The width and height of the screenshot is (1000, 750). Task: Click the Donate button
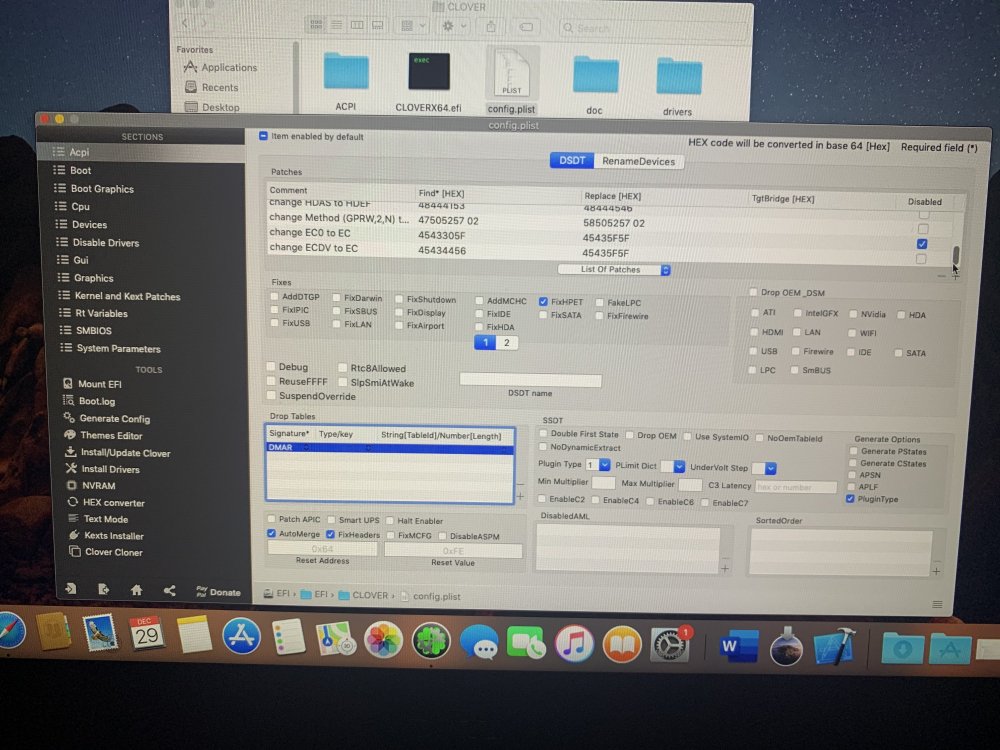pyautogui.click(x=218, y=592)
